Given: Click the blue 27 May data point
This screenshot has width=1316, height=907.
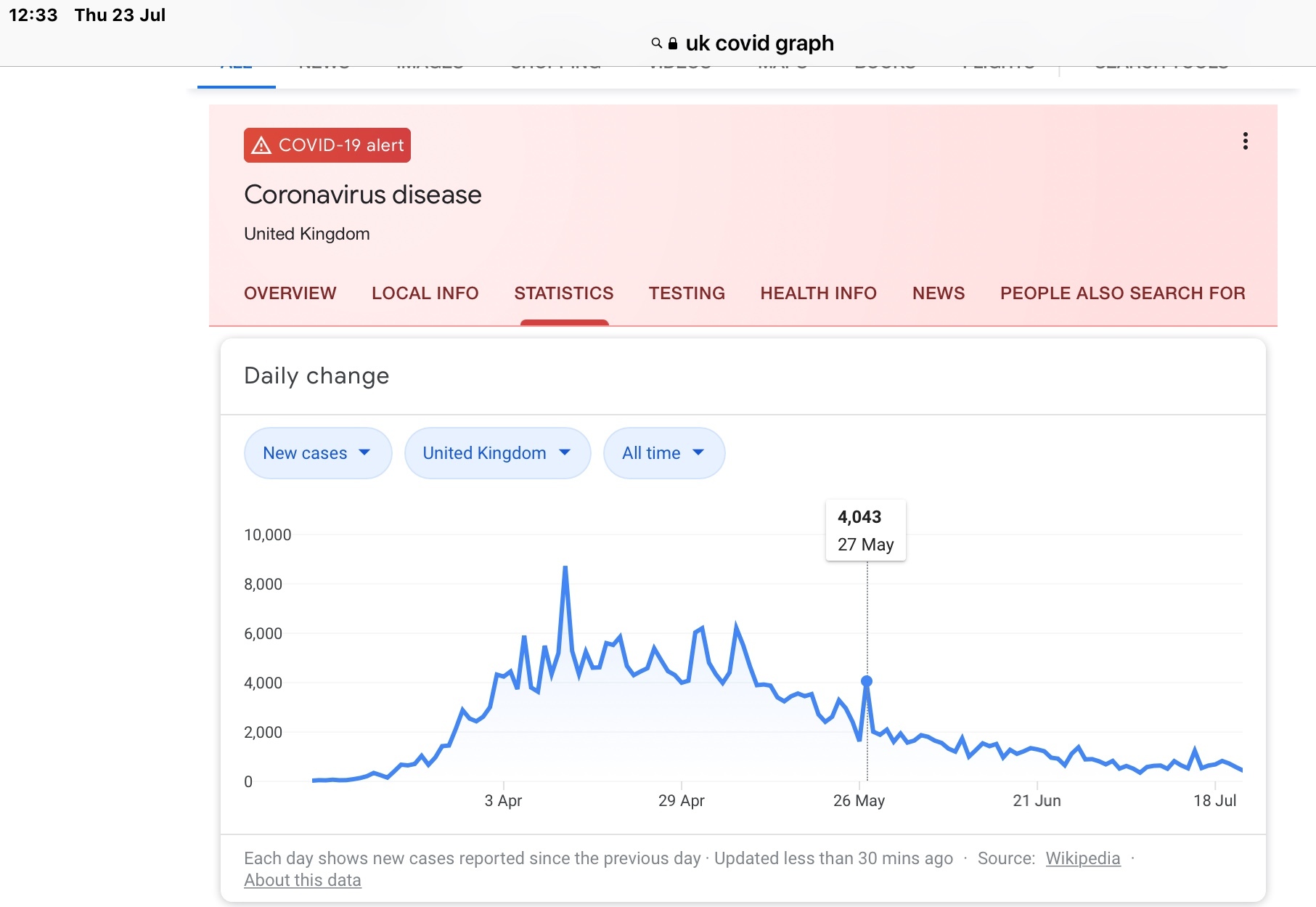Looking at the screenshot, I should coord(867,681).
